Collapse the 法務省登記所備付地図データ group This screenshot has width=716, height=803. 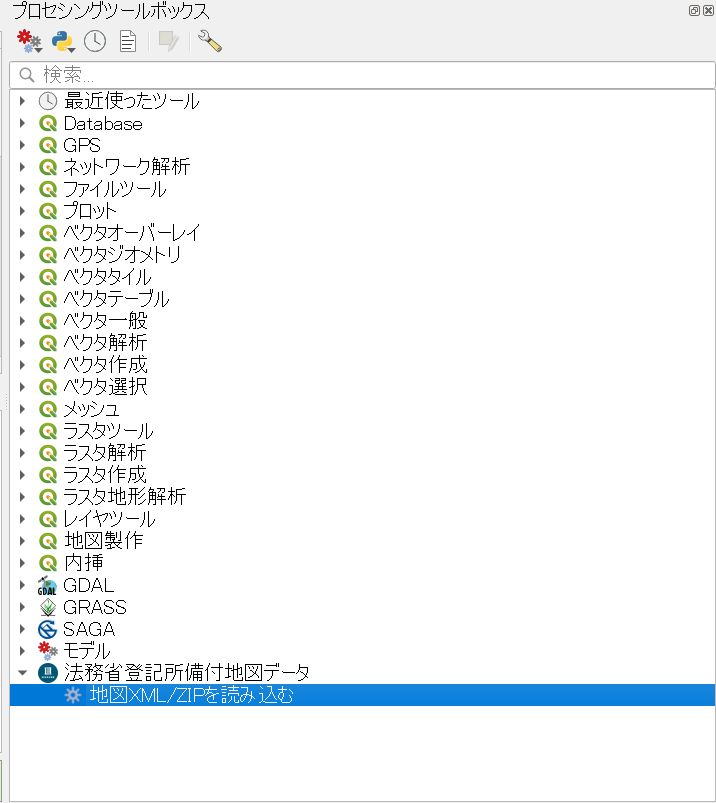(x=22, y=673)
